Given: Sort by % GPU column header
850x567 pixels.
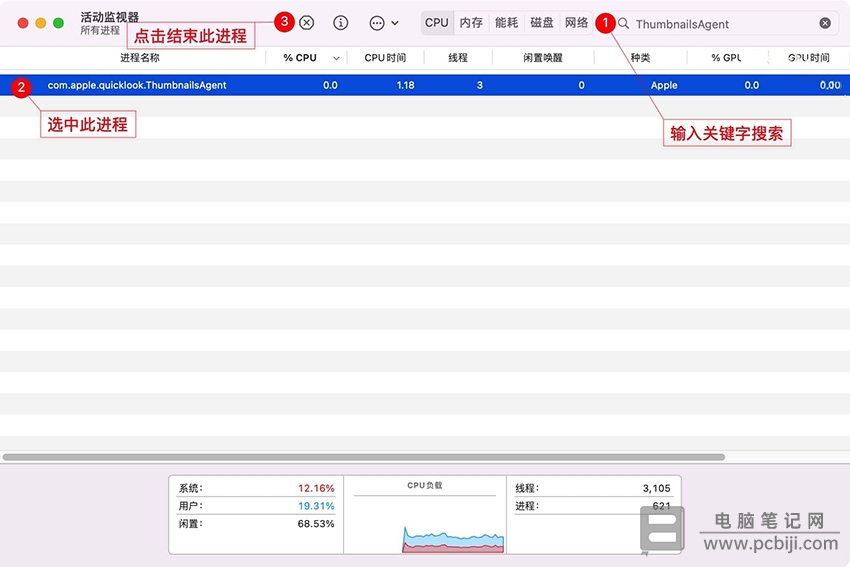Looking at the screenshot, I should tap(726, 57).
